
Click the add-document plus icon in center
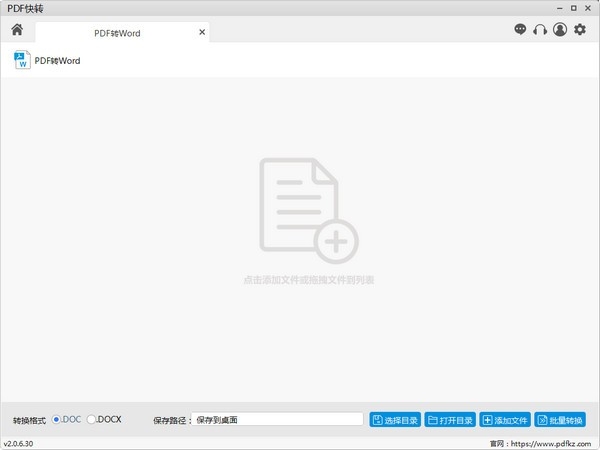pos(309,210)
